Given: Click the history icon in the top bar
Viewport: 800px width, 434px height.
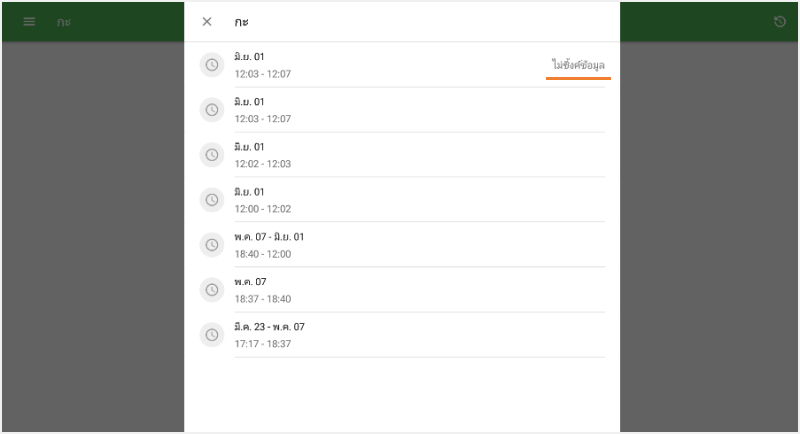Looking at the screenshot, I should (780, 21).
